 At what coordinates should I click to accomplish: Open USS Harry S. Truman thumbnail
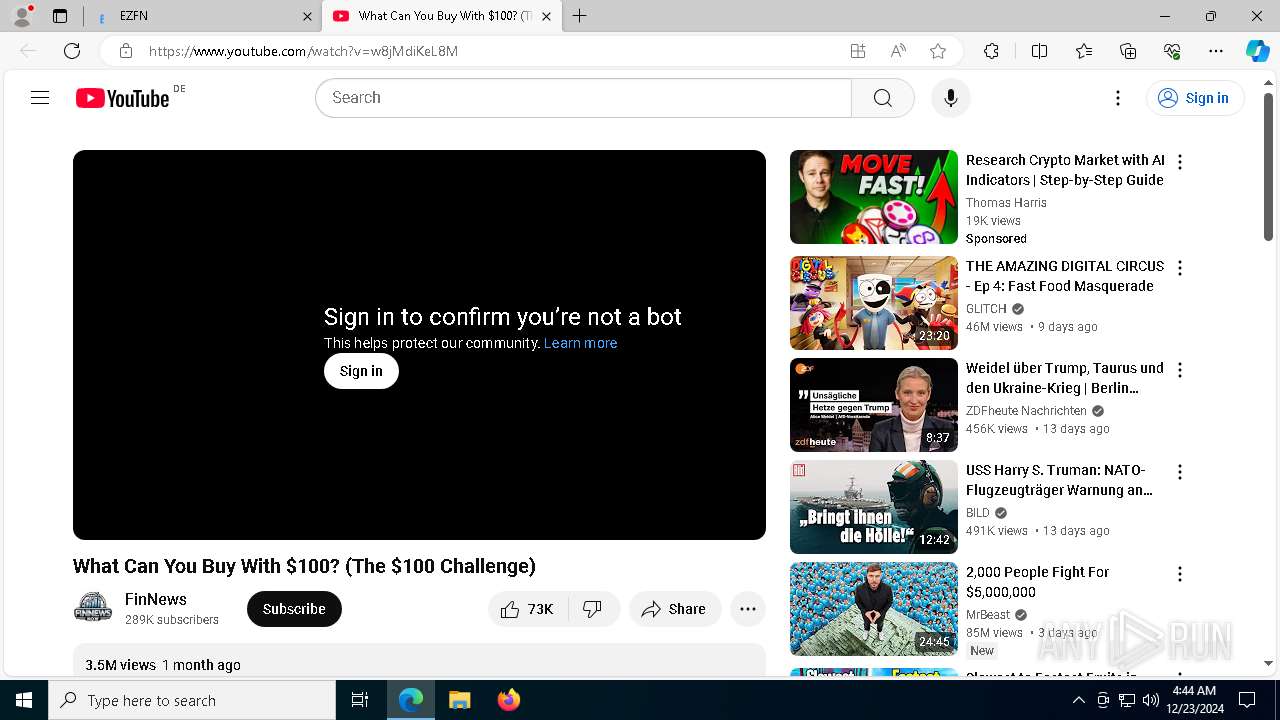click(x=874, y=507)
